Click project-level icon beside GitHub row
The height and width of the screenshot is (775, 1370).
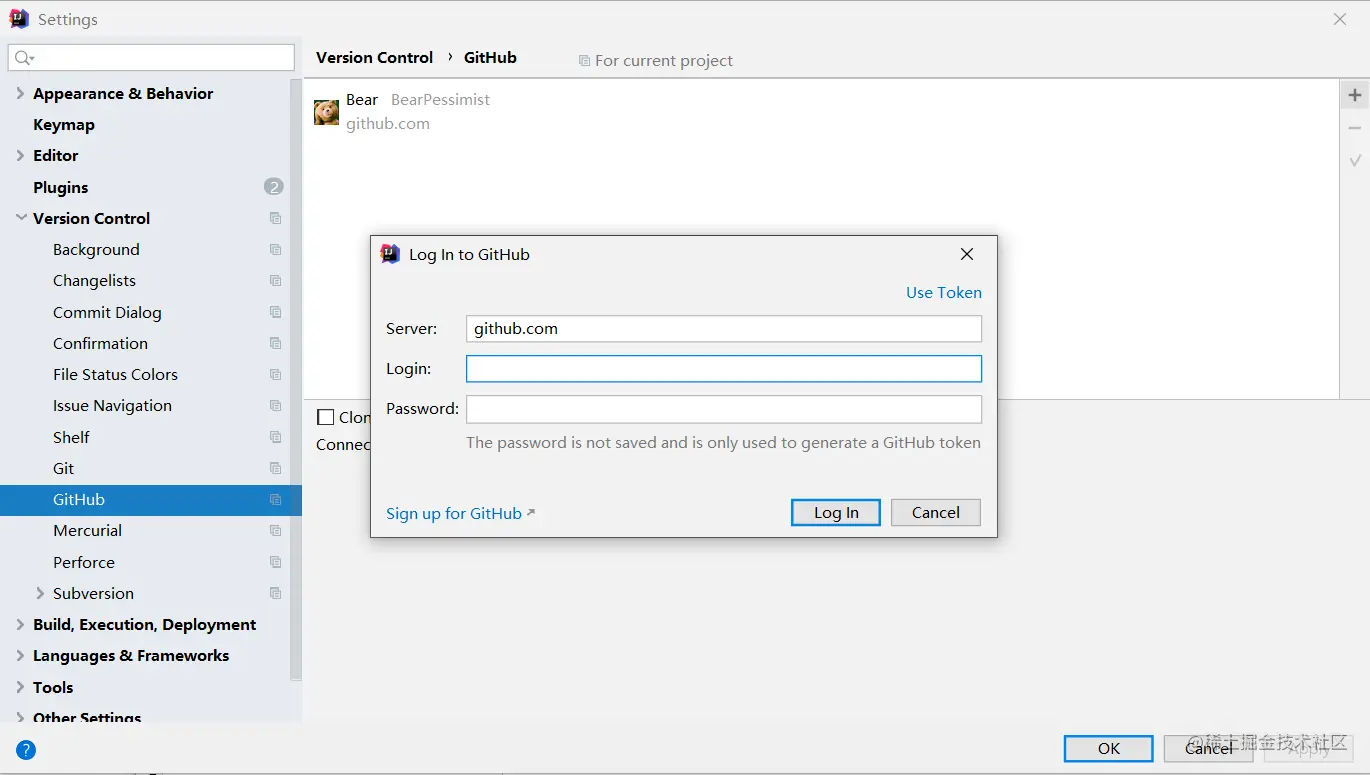pyautogui.click(x=275, y=499)
